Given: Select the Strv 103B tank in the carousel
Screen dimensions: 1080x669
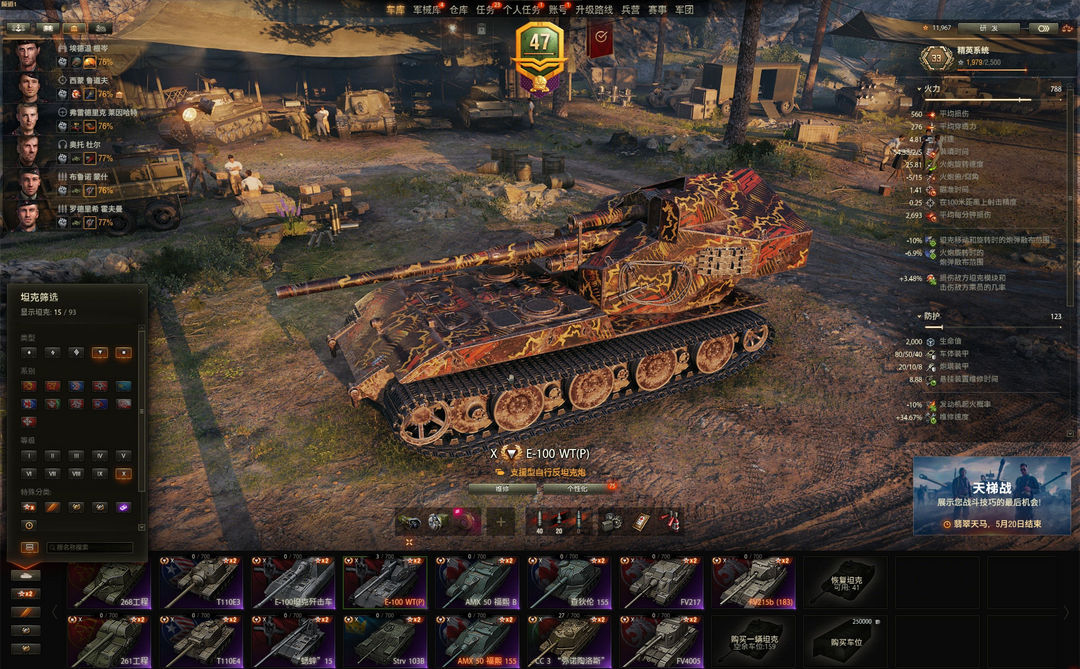Looking at the screenshot, I should click(x=385, y=641).
